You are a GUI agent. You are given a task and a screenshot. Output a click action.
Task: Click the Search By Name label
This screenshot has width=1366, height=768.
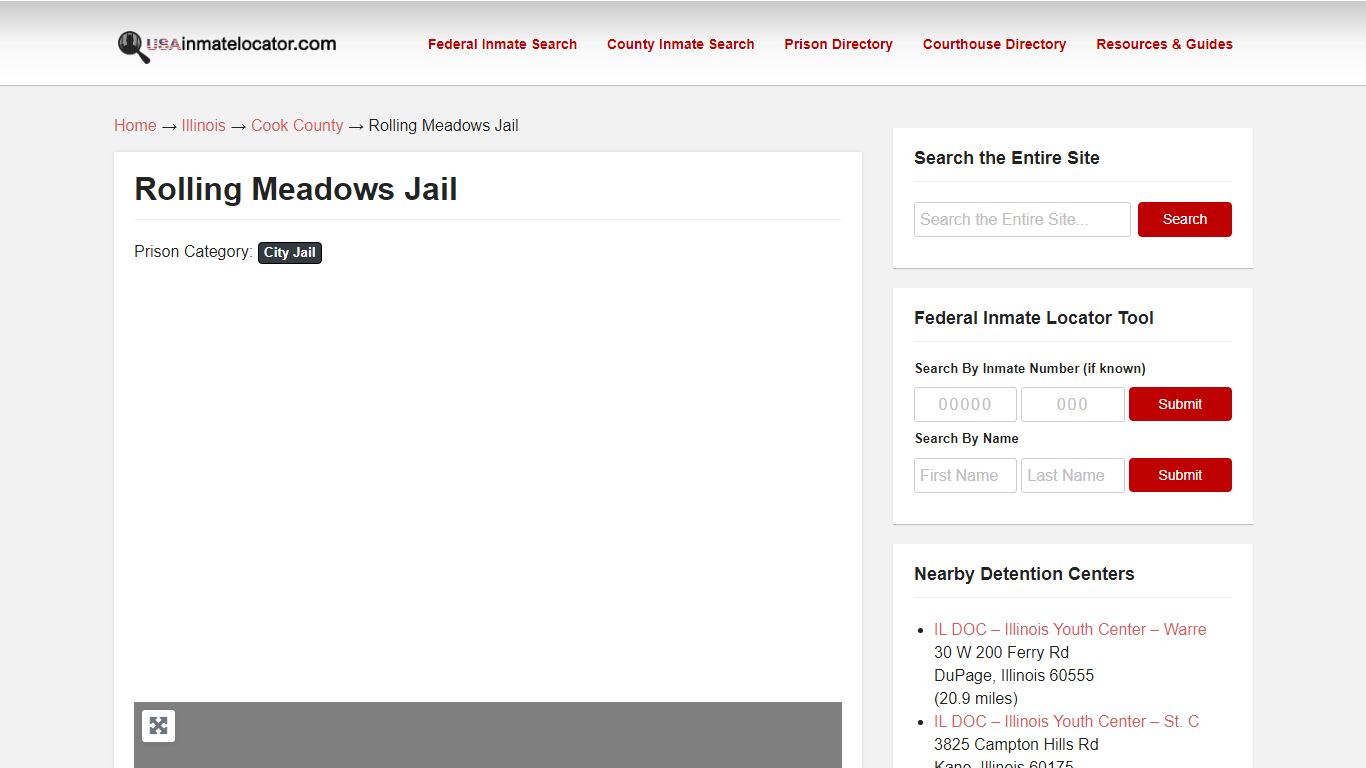tap(967, 438)
